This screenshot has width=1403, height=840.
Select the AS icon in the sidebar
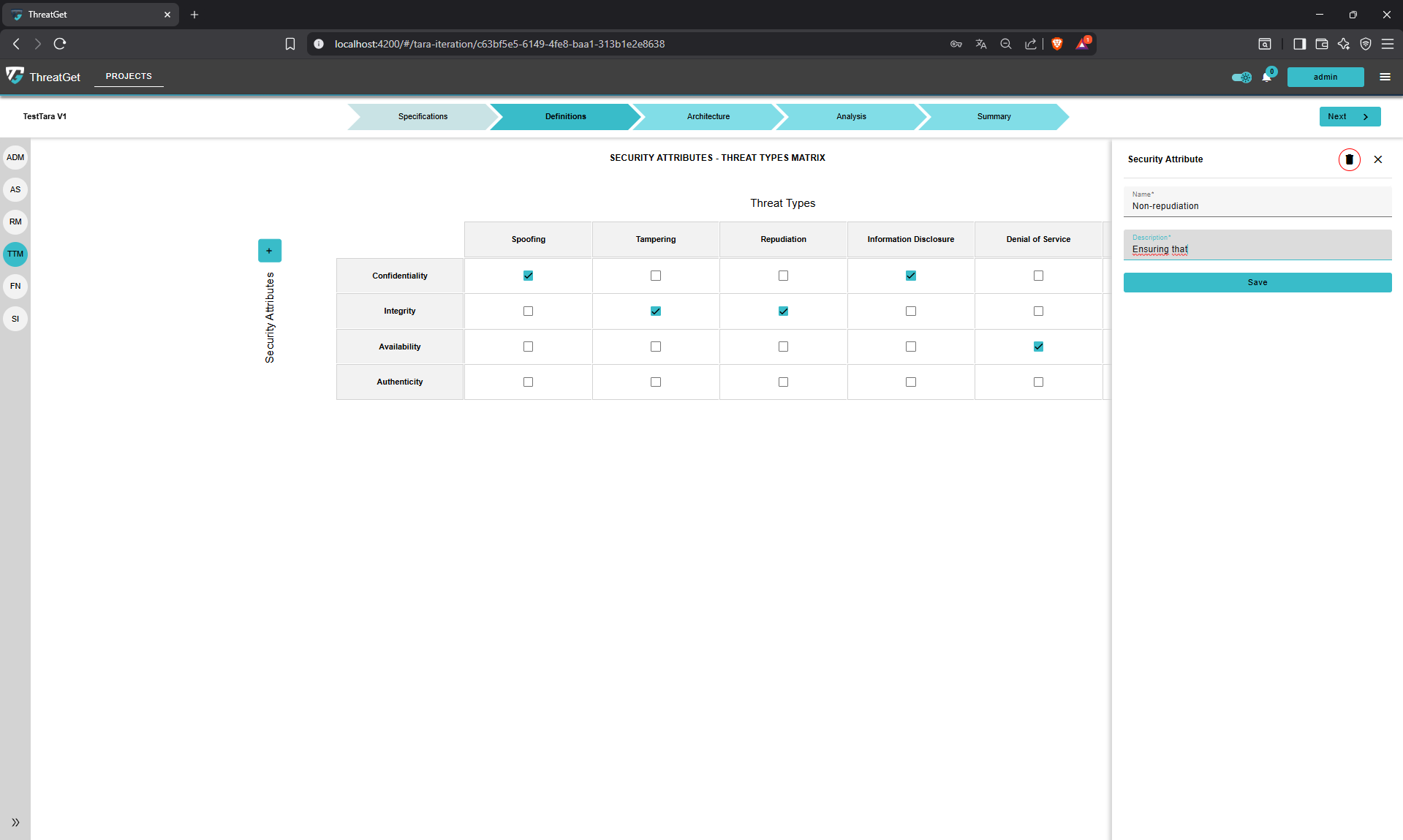[15, 189]
